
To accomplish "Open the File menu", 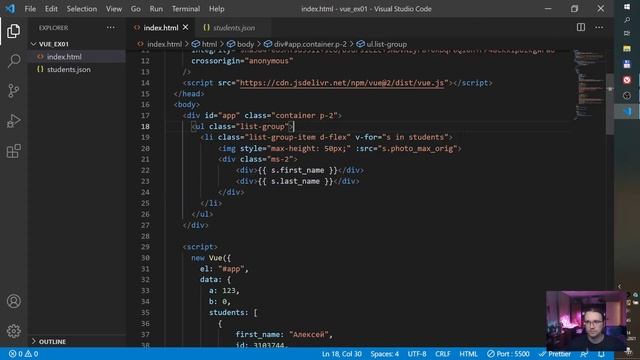I will (30, 9).
